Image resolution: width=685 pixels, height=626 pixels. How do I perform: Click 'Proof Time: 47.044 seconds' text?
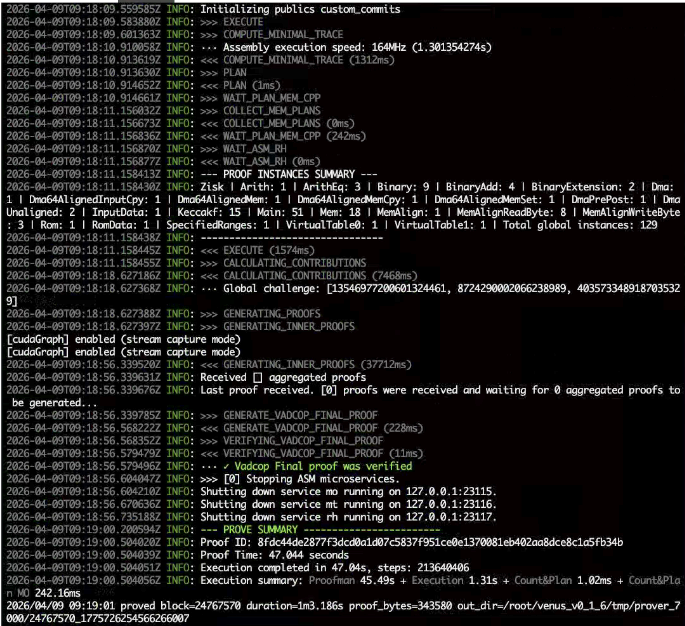(x=274, y=554)
